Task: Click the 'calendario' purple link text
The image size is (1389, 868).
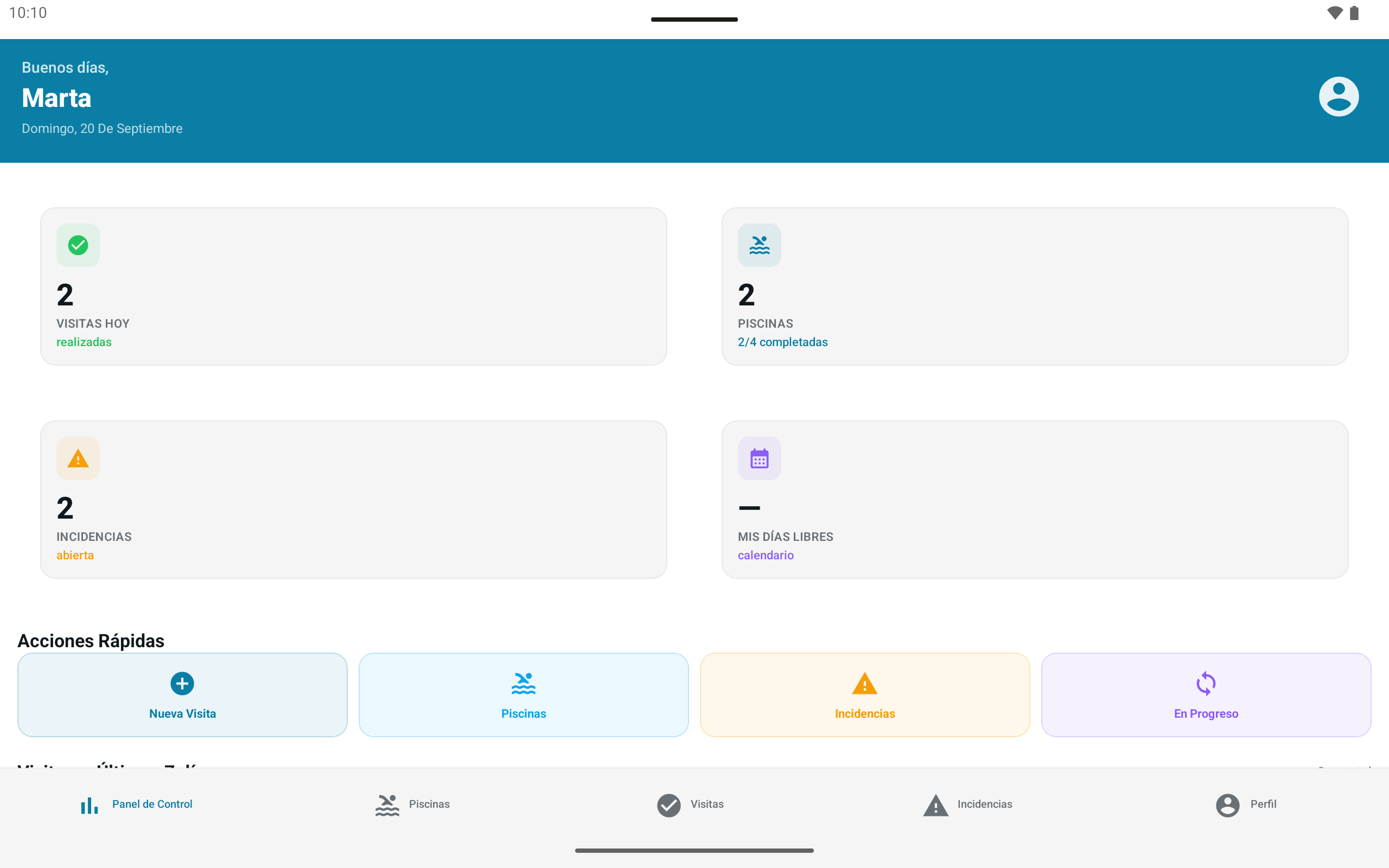Action: tap(766, 555)
